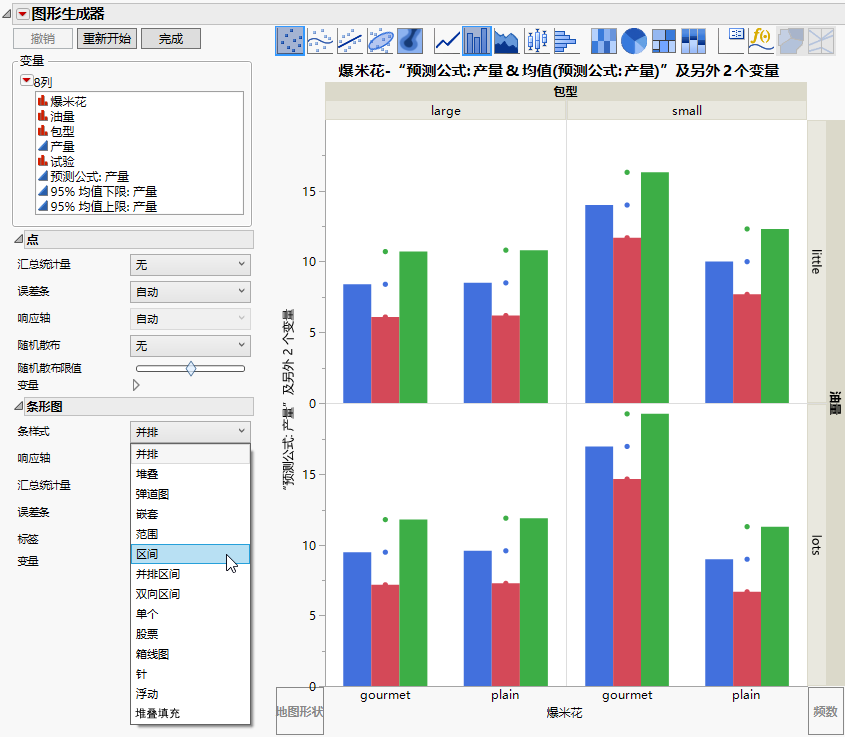The width and height of the screenshot is (845, 737).
Task: Select the Area chart icon
Action: (507, 40)
